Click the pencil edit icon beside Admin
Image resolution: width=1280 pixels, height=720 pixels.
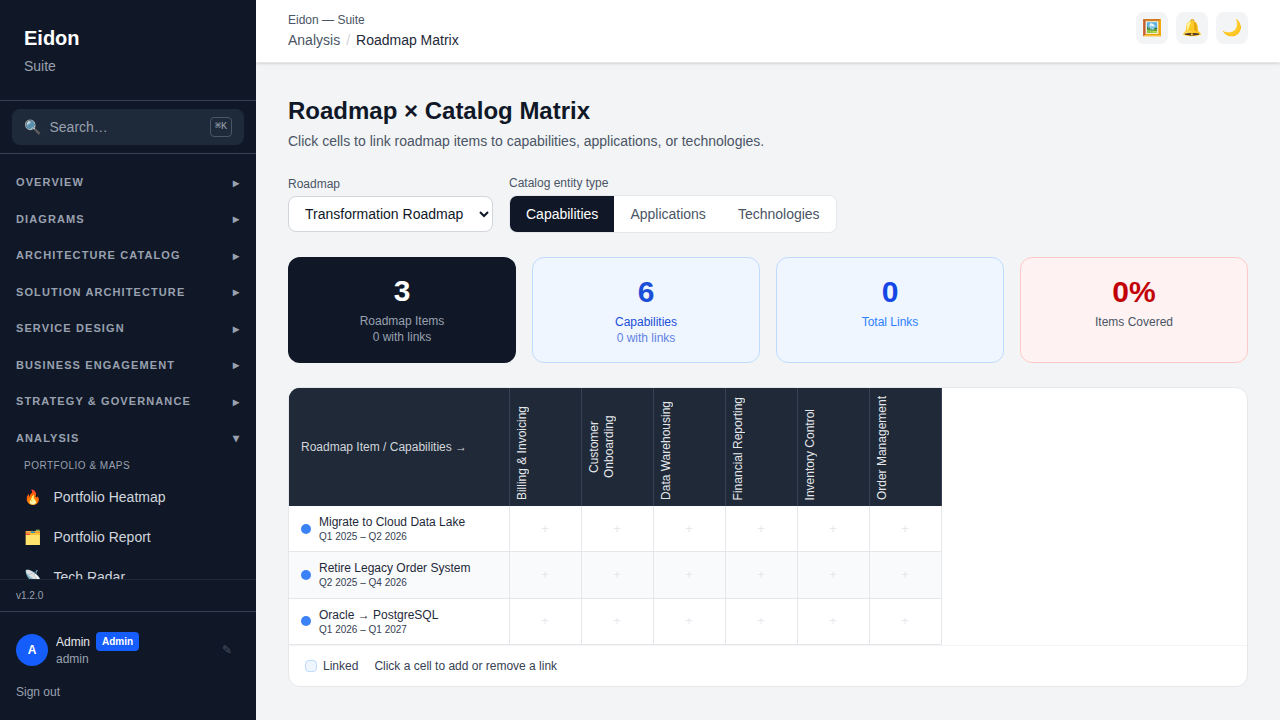(227, 650)
